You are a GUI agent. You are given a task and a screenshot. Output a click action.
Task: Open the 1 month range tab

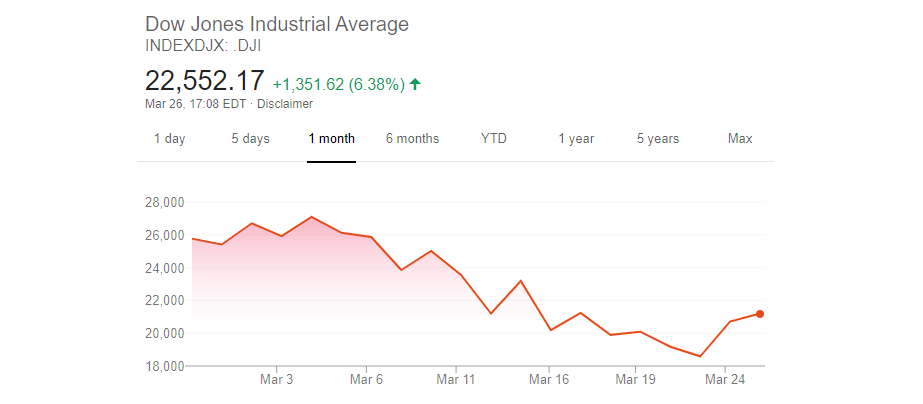click(331, 139)
